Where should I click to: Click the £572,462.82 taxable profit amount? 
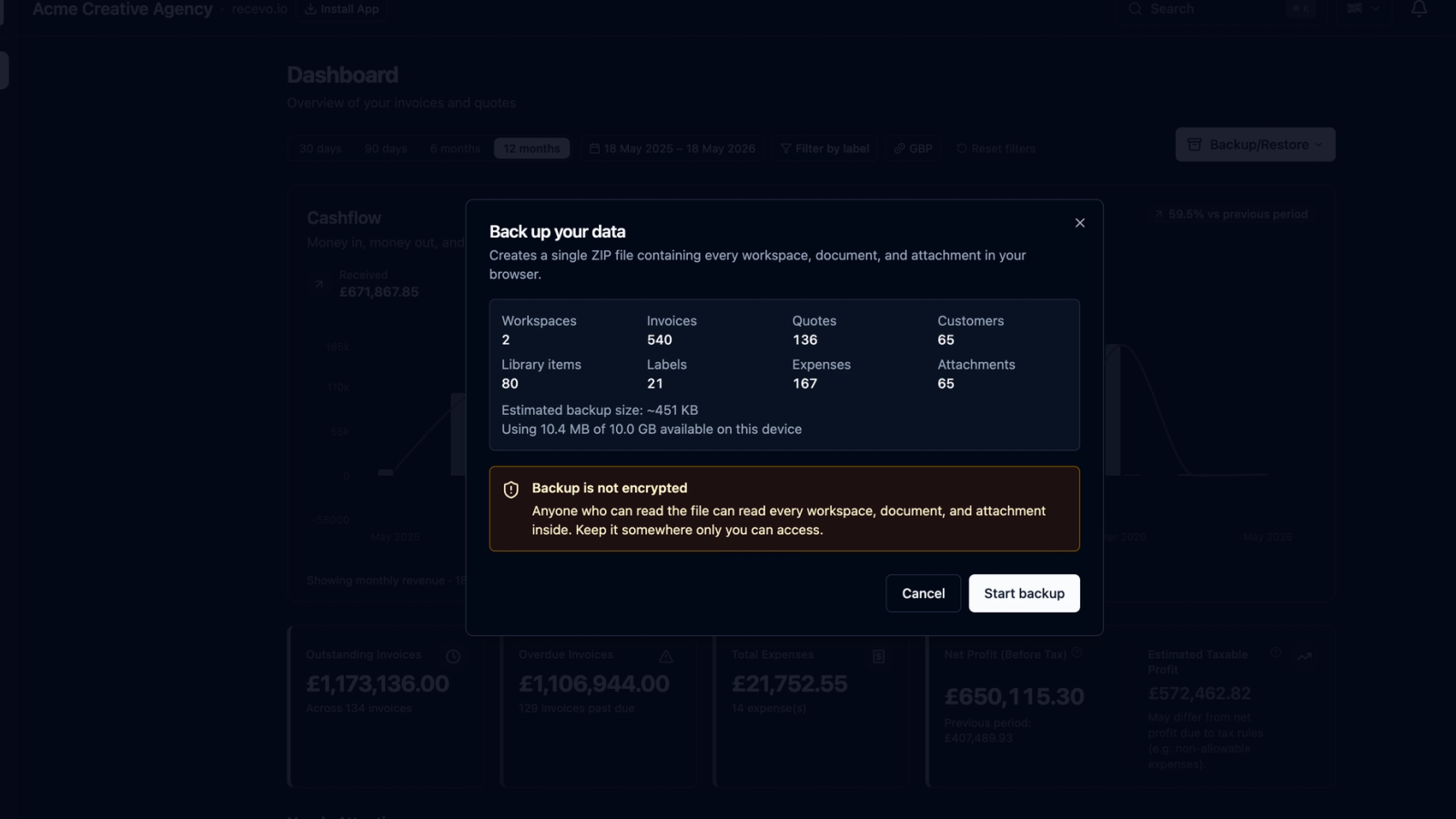point(1199,693)
